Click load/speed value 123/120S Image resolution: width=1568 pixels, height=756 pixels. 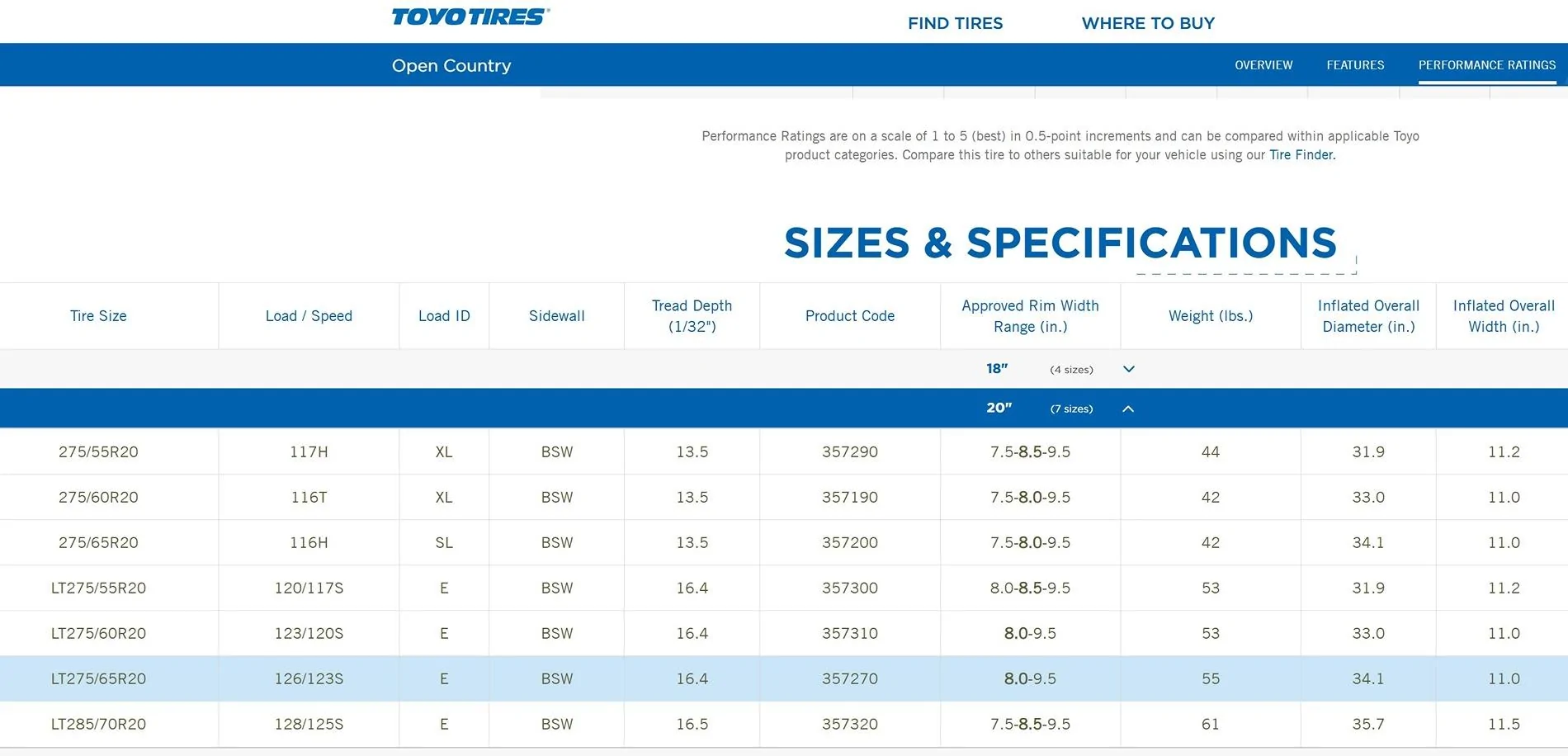(x=309, y=633)
